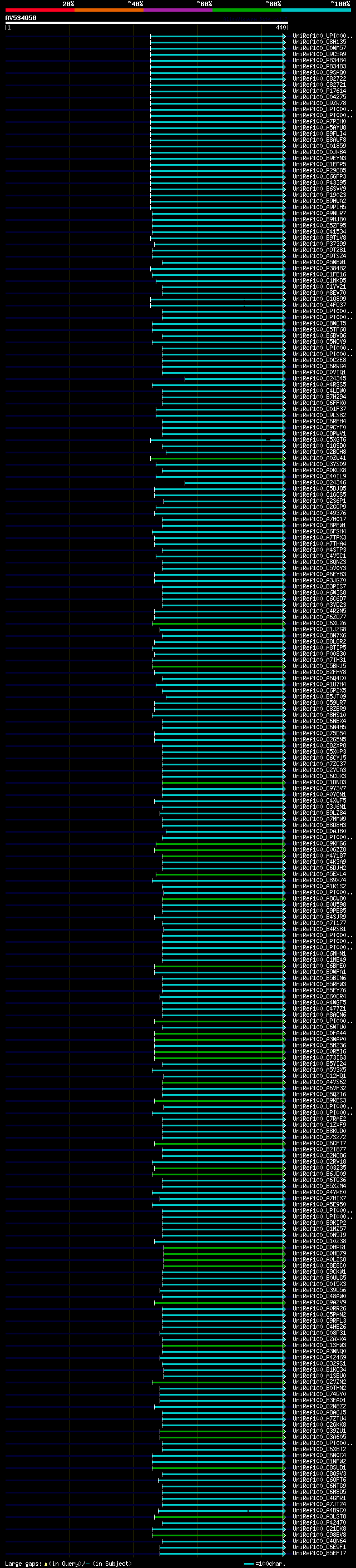Image resolution: width=356 pixels, height=1568 pixels.
Task: Select label UniRef100_Q1QSD0
Action: coord(319,446)
